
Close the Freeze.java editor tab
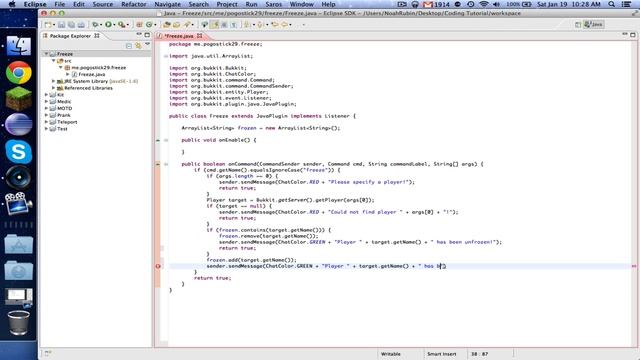click(x=199, y=36)
